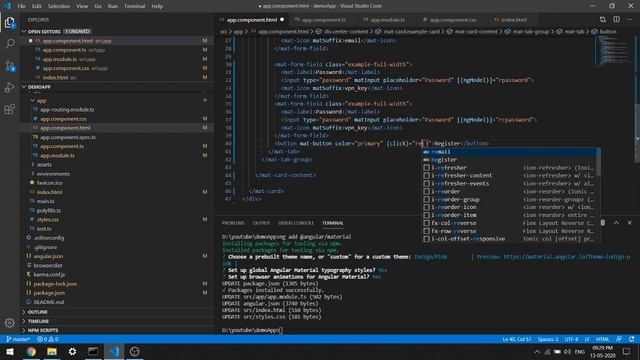Select the fx-col-reverse snippet suggestion
The height and width of the screenshot is (360, 640).
[x=509, y=223]
